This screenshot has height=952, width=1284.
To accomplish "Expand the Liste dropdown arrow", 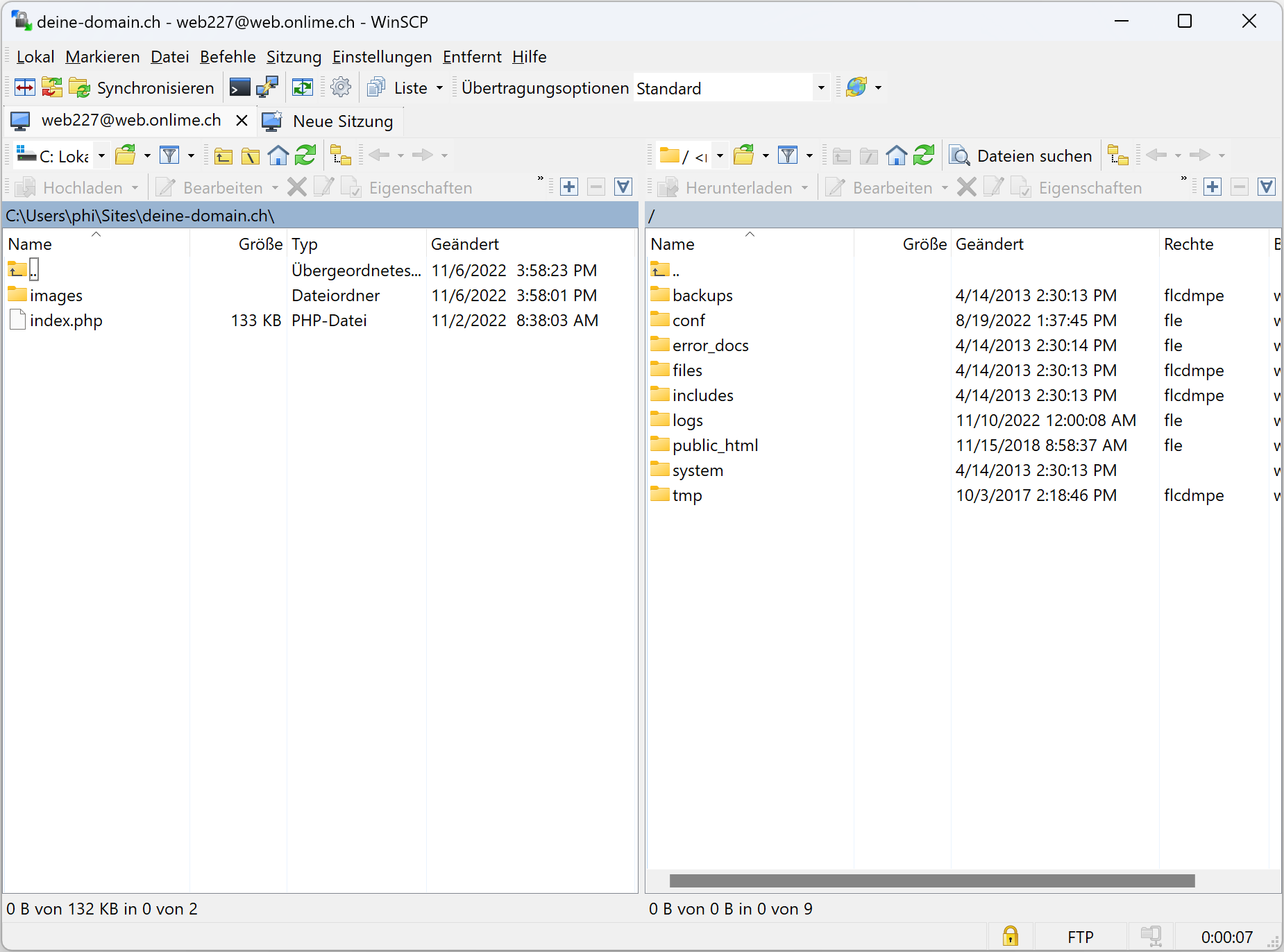I will pyautogui.click(x=439, y=88).
